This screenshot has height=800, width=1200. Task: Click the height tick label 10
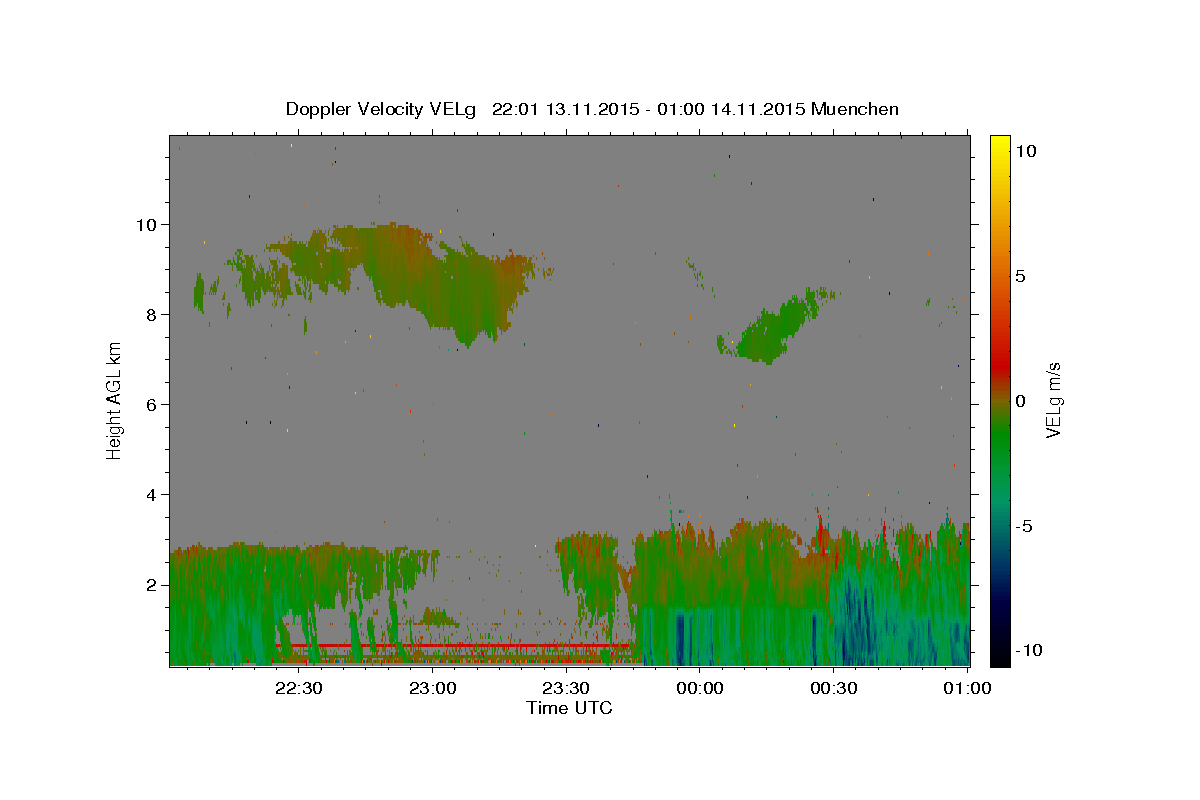(146, 224)
